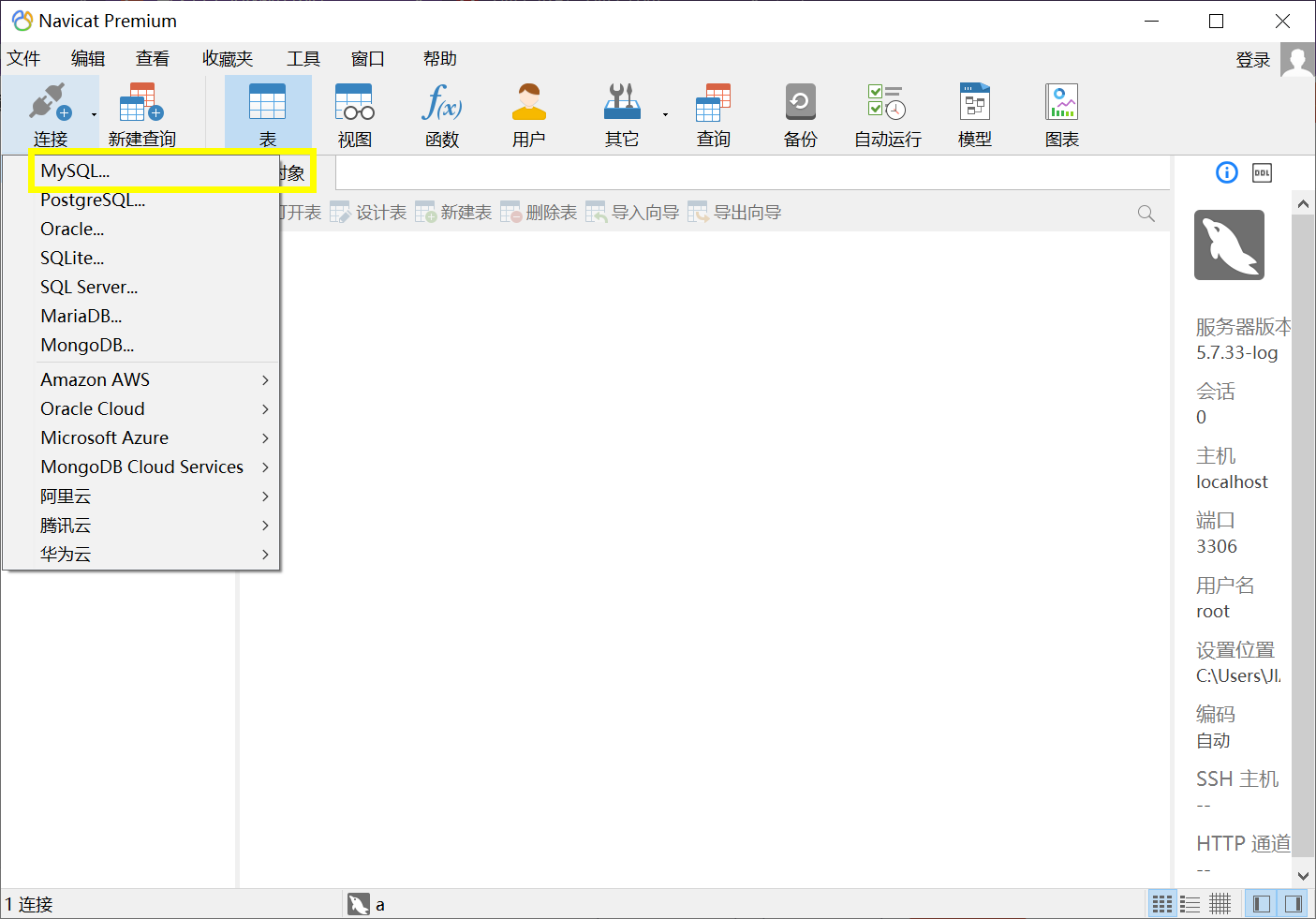Click the Login (登录) link

(x=1253, y=60)
